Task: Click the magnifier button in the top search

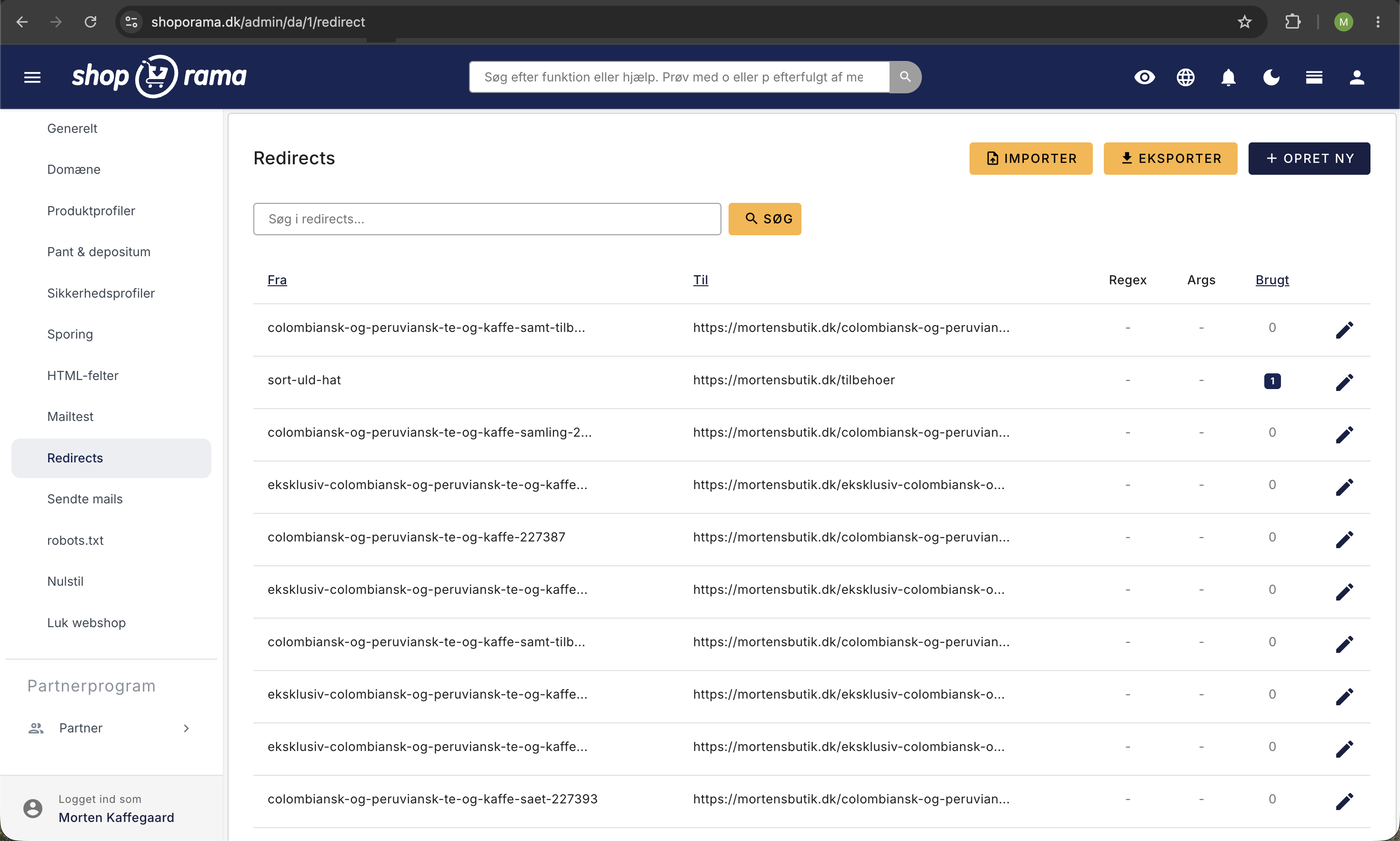Action: pos(905,77)
